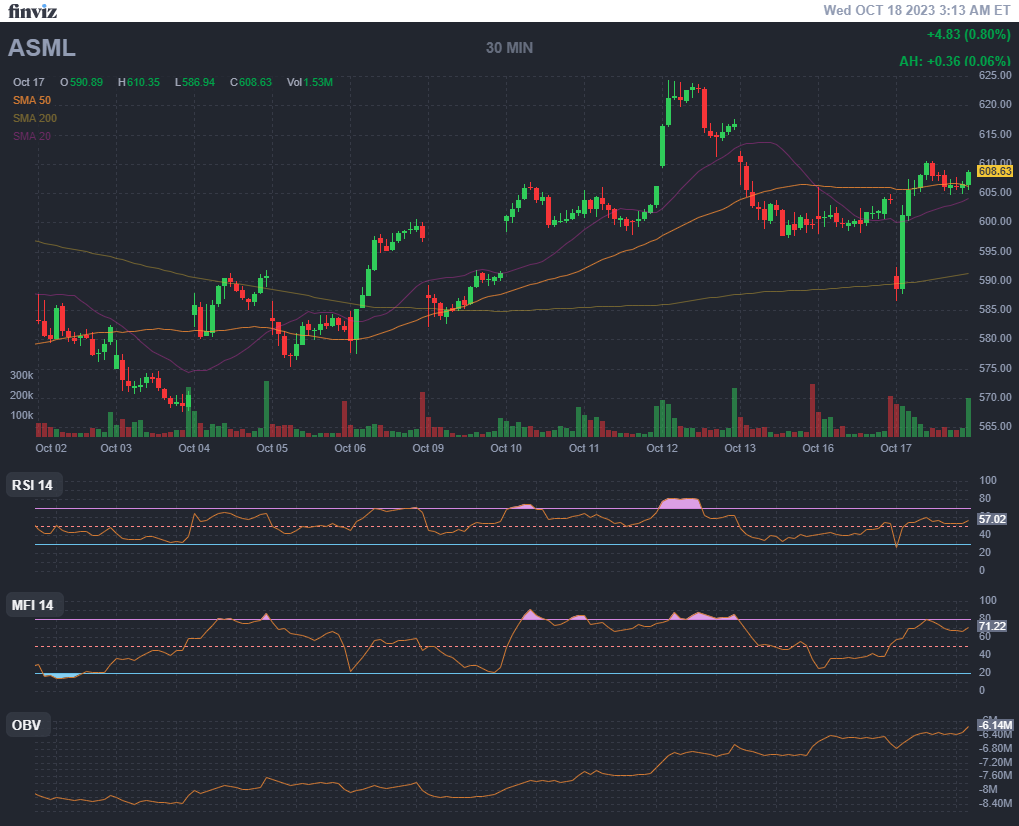
Task: Click the ASML ticker symbol
Action: pyautogui.click(x=42, y=48)
